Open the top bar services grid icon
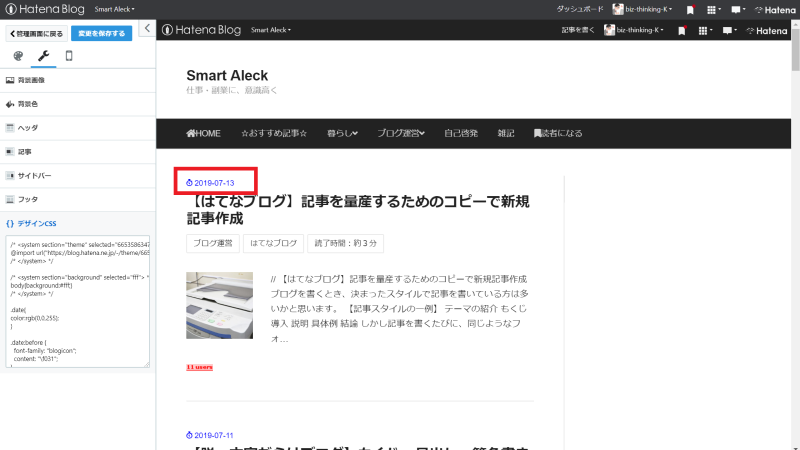The height and width of the screenshot is (450, 800). pos(713,10)
